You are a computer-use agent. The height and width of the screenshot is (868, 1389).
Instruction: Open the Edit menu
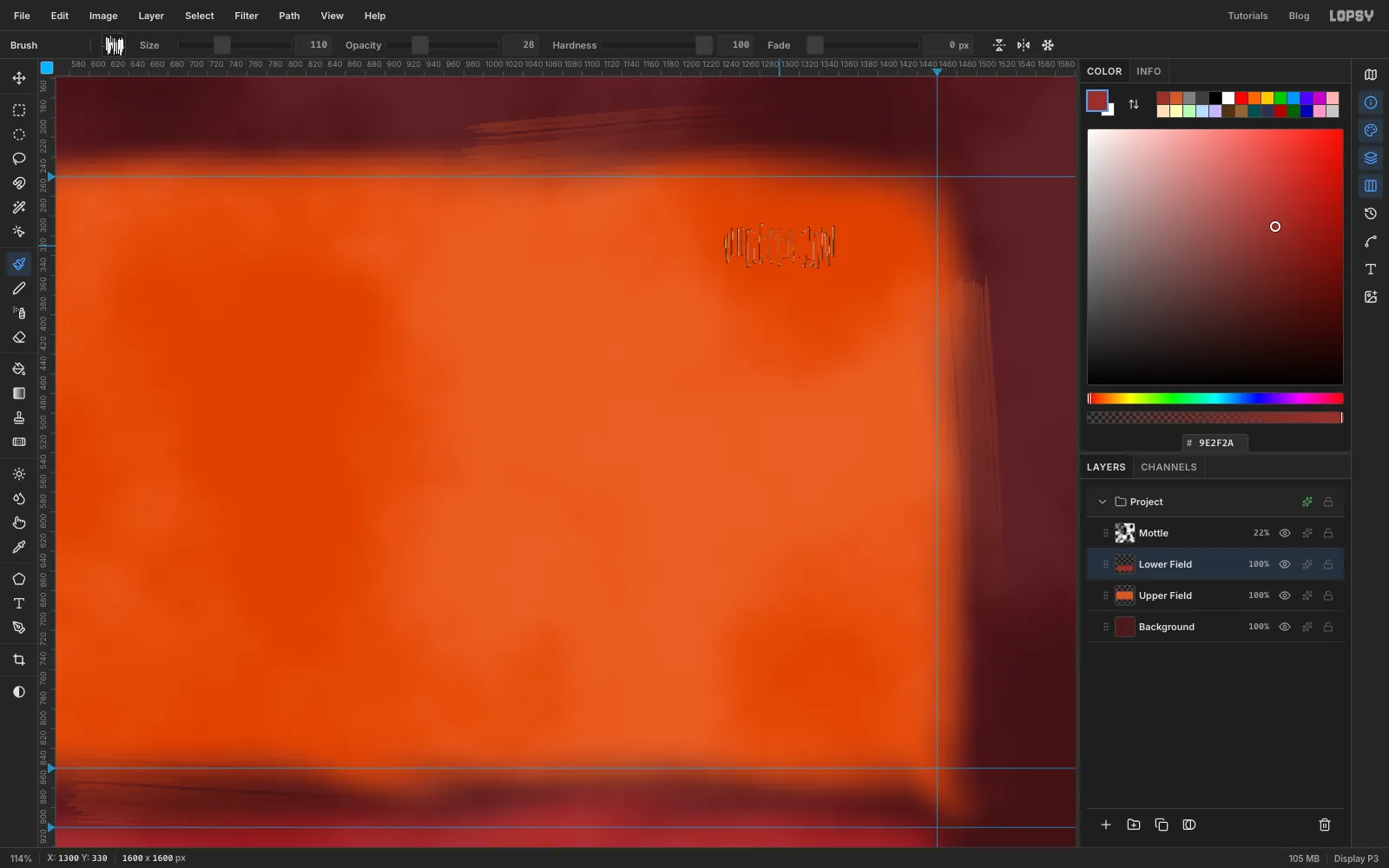coord(60,16)
